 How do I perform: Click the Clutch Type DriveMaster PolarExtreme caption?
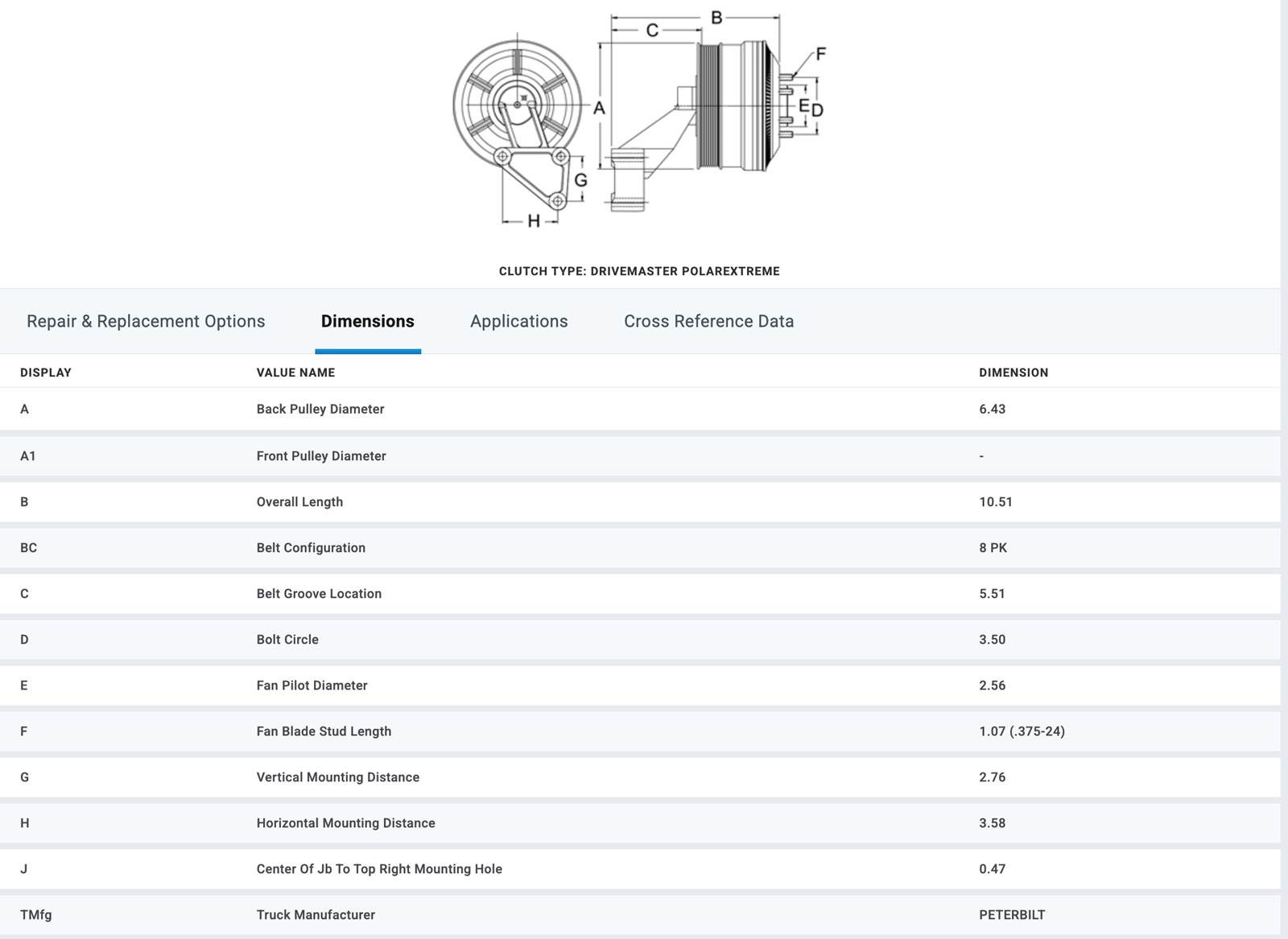pyautogui.click(x=639, y=271)
